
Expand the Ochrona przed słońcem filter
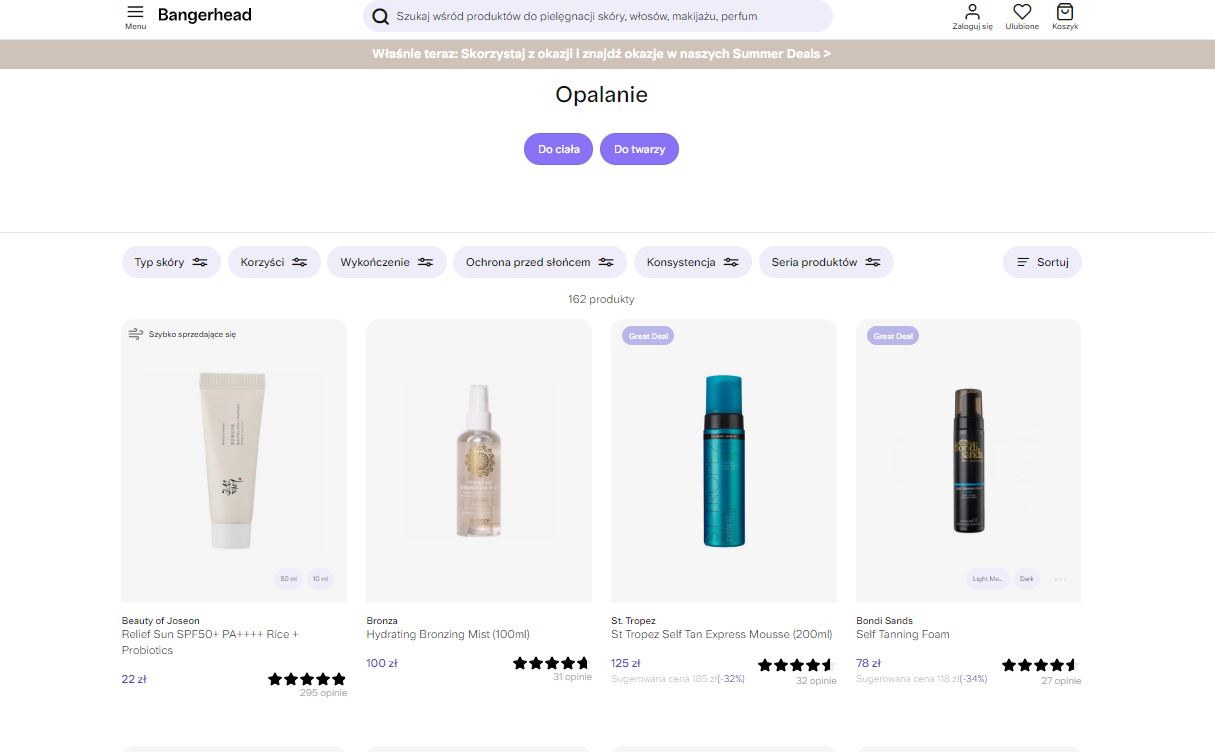tap(540, 262)
